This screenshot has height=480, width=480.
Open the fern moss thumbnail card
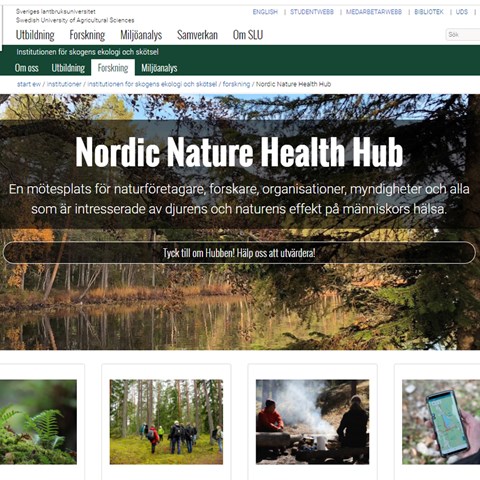38,422
